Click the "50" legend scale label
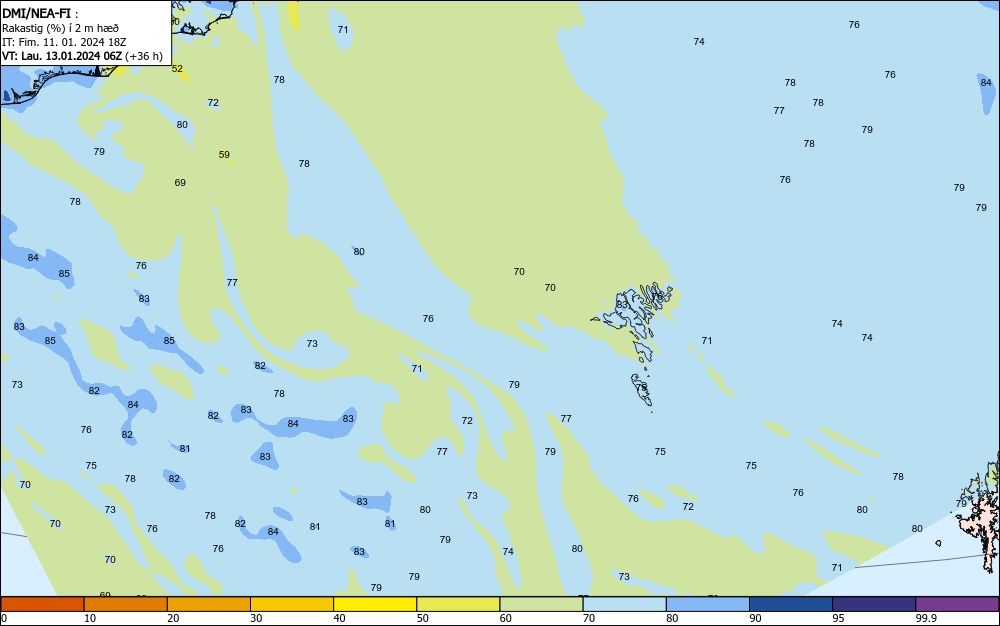Image resolution: width=1000 pixels, height=626 pixels. 422,618
